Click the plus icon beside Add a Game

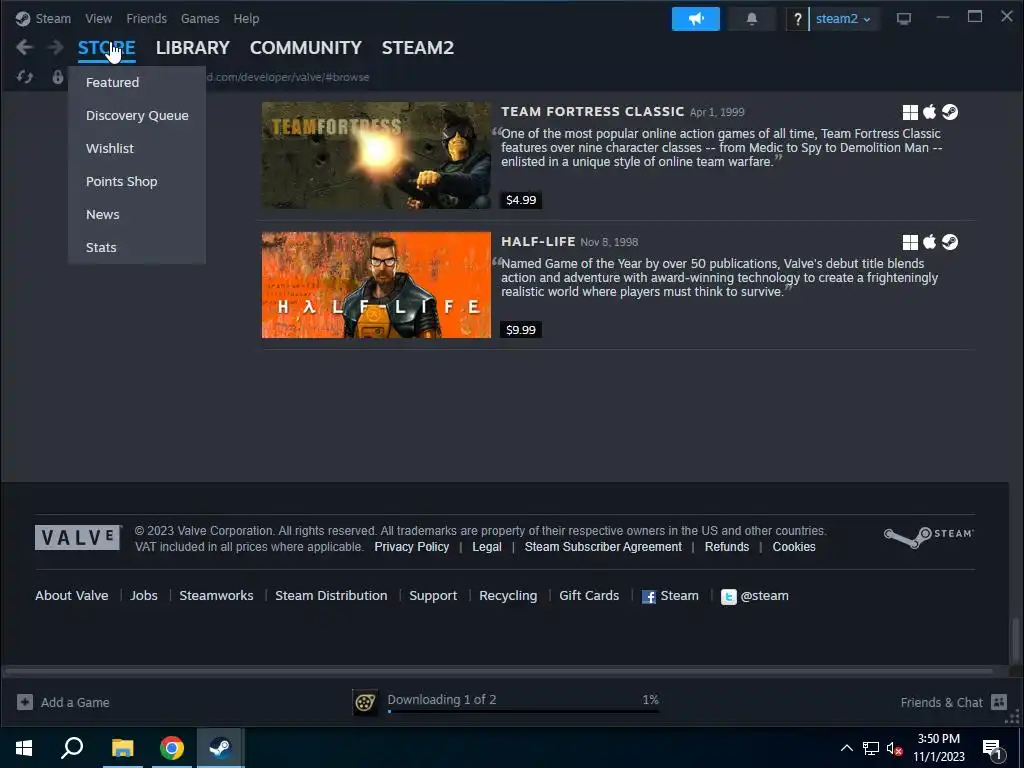(25, 702)
